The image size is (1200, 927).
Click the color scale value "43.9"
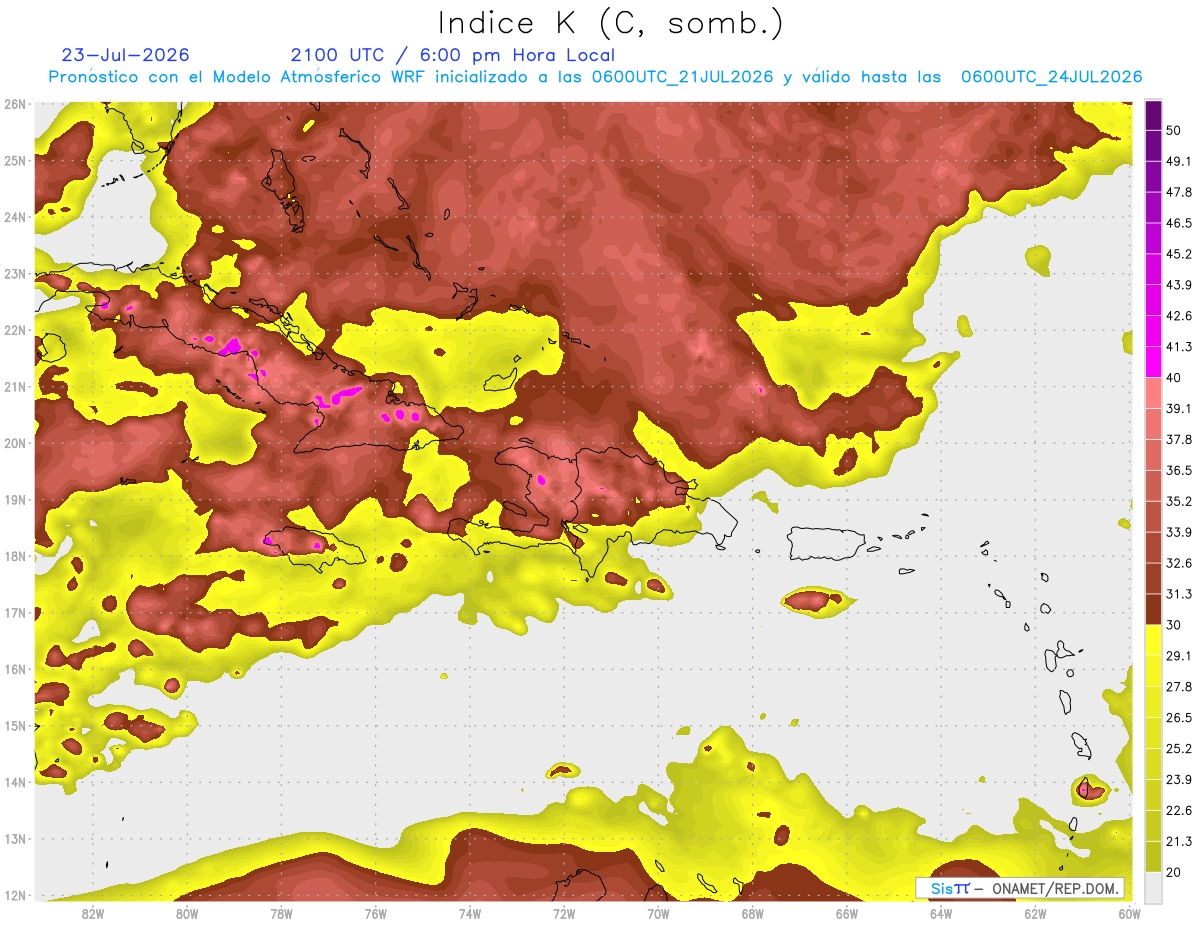(1179, 285)
